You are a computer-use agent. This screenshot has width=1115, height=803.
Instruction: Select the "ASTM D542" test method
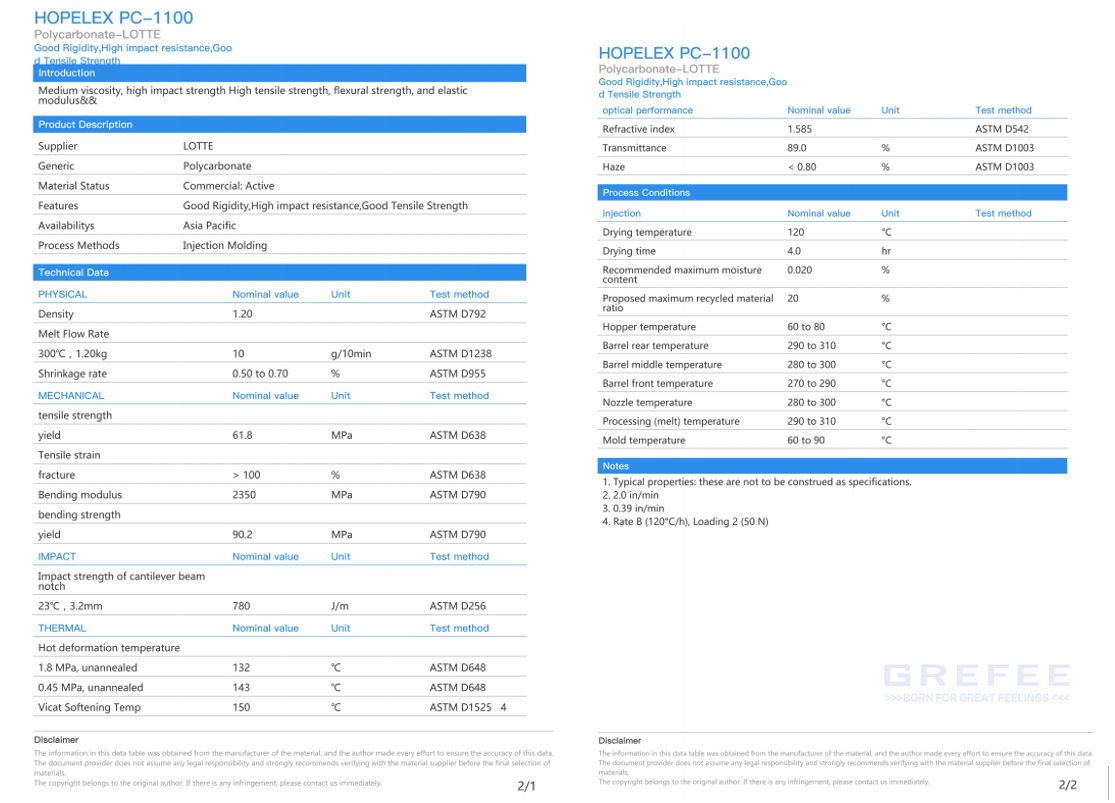click(x=1002, y=129)
